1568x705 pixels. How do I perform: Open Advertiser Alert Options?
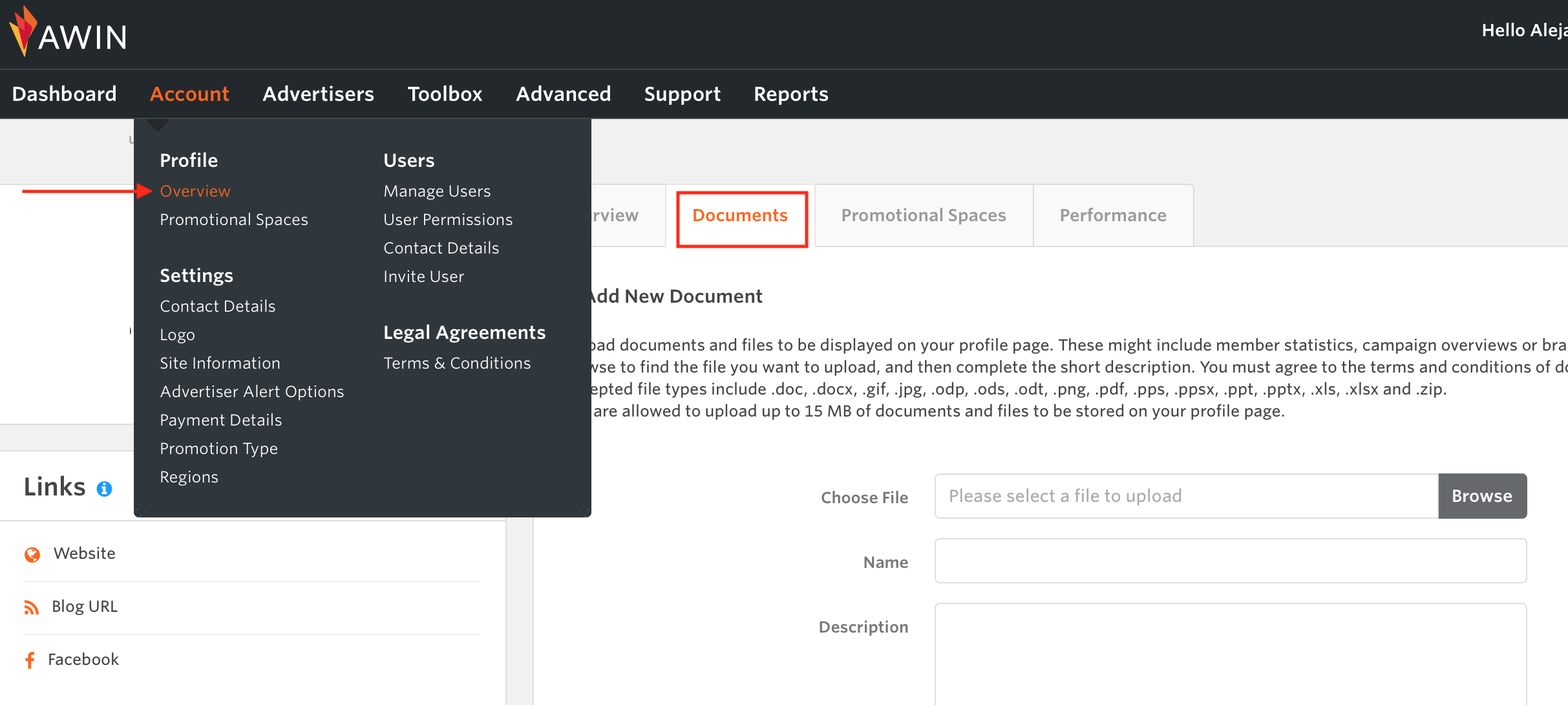tap(252, 391)
